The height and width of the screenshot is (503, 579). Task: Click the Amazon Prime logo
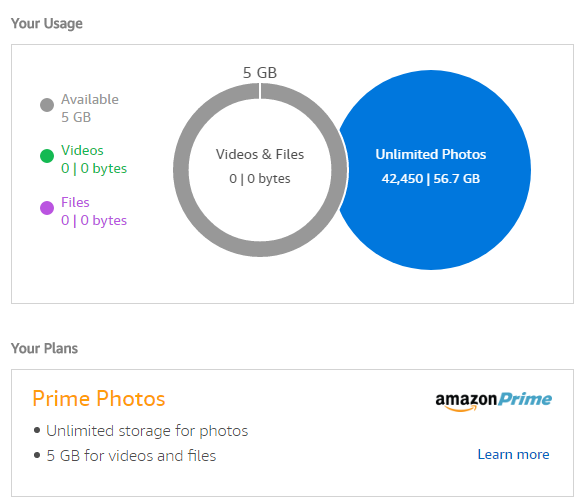pyautogui.click(x=493, y=401)
